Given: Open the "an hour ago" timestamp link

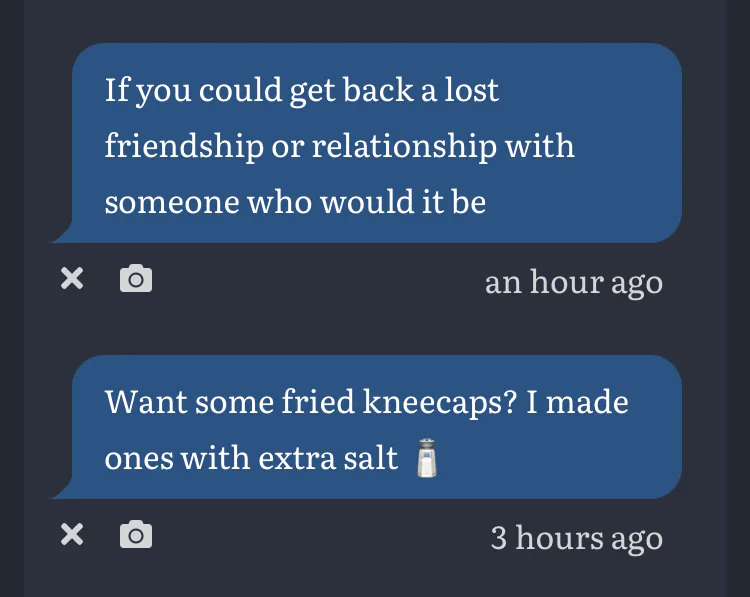Looking at the screenshot, I should point(573,282).
